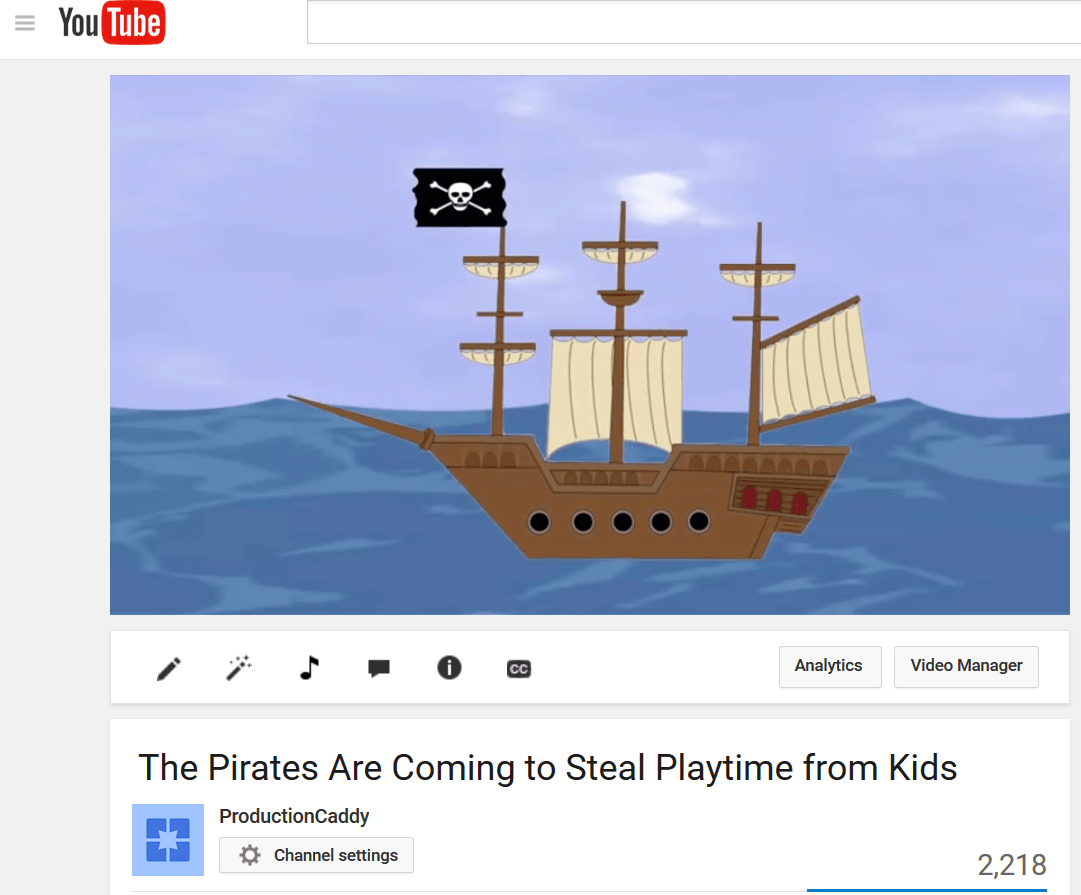The width and height of the screenshot is (1081, 895).
Task: Click the video title about pirates
Action: coord(548,768)
